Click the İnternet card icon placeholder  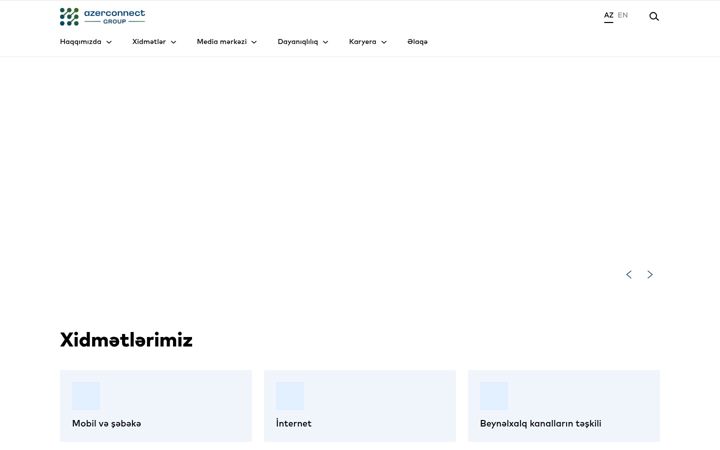290,396
